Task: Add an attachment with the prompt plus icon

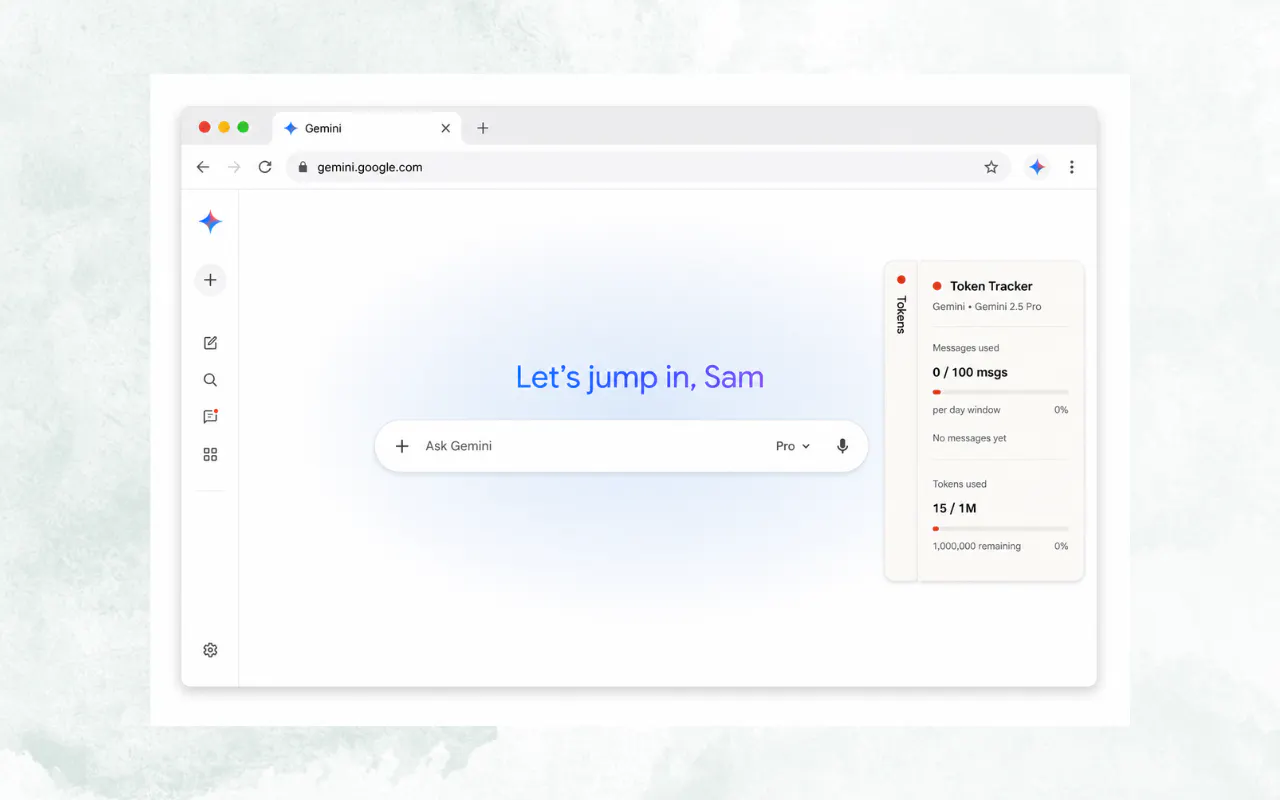Action: 402,446
